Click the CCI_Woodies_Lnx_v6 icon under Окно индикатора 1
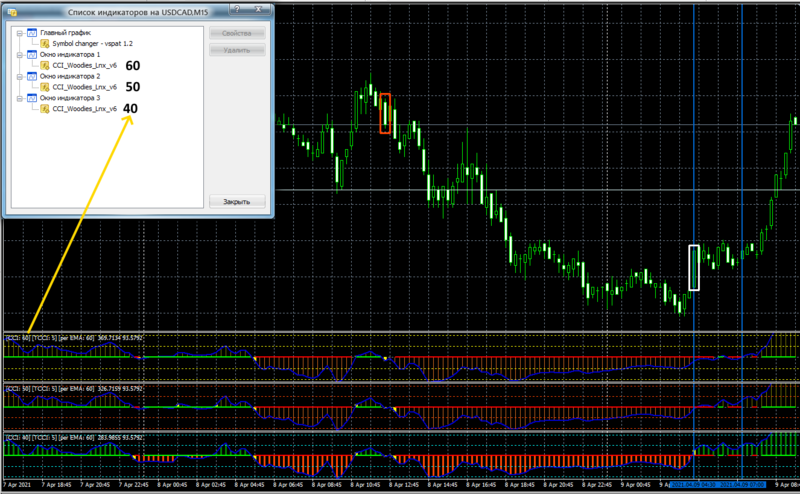The image size is (800, 494). pos(45,65)
